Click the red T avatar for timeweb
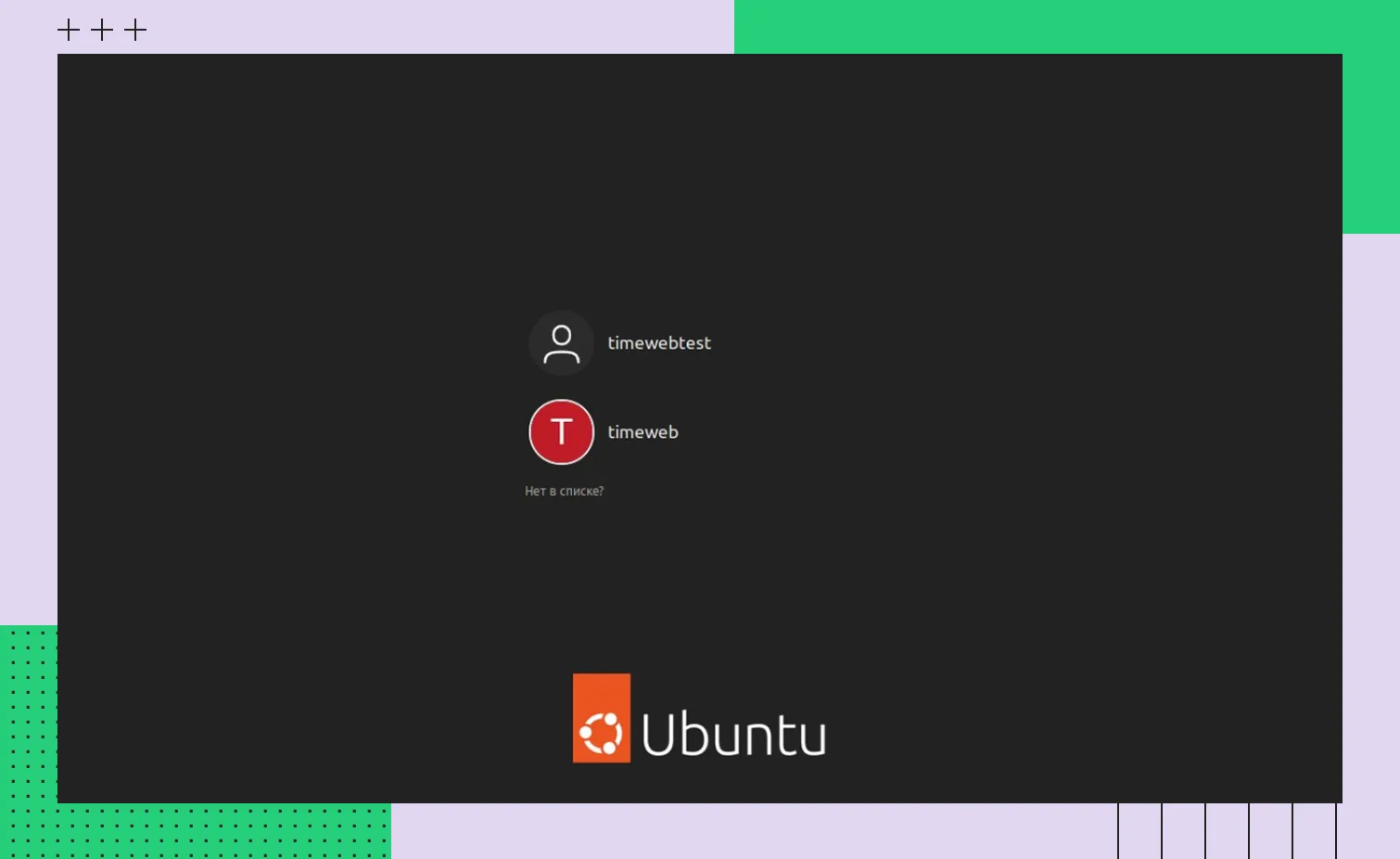1400x859 pixels. (x=561, y=432)
